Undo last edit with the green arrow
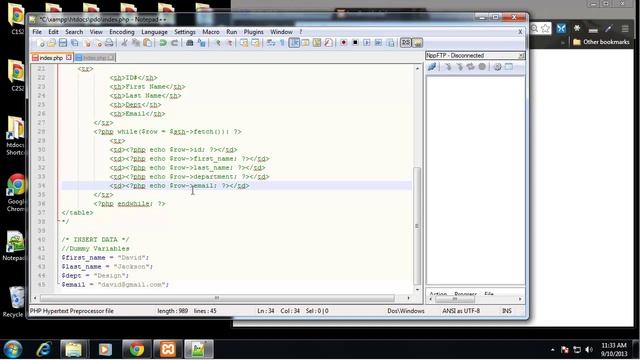This screenshot has height=360, width=640. (162, 43)
